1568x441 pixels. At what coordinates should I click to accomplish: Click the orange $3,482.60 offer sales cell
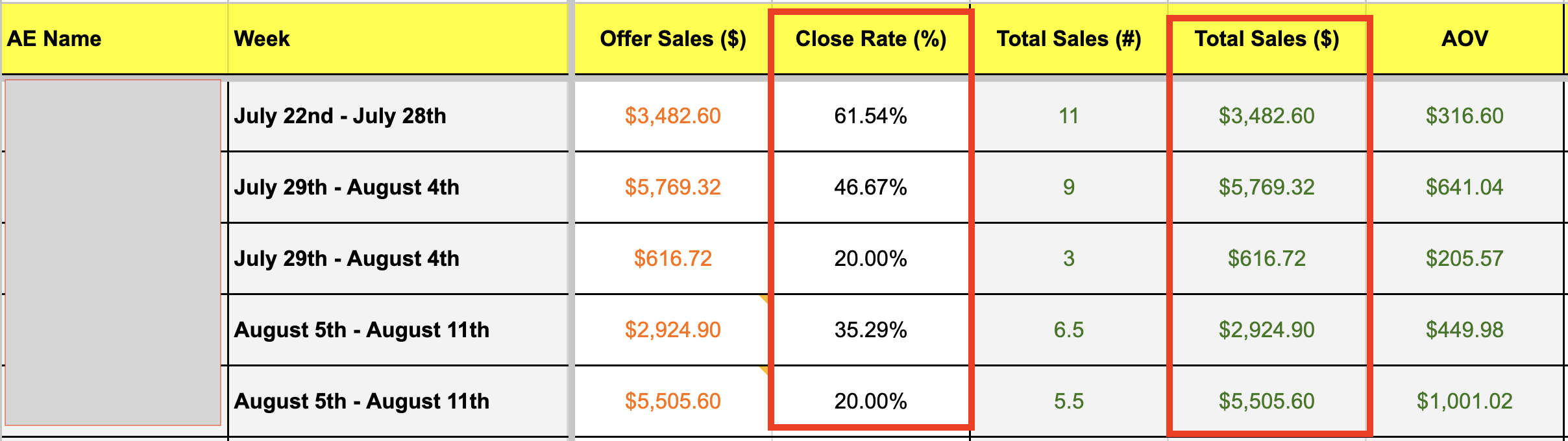click(x=672, y=116)
